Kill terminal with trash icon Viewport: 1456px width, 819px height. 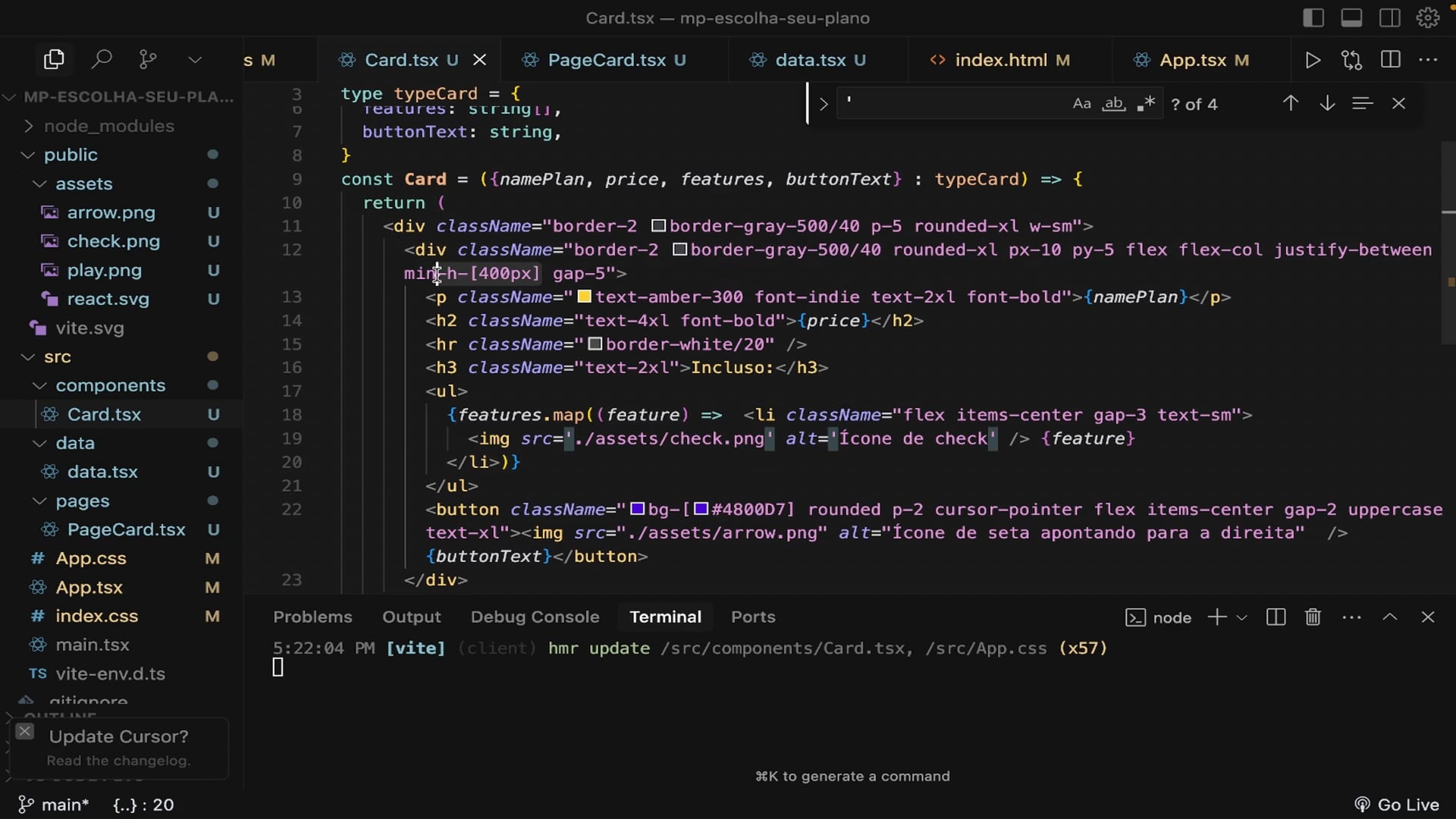coord(1313,617)
